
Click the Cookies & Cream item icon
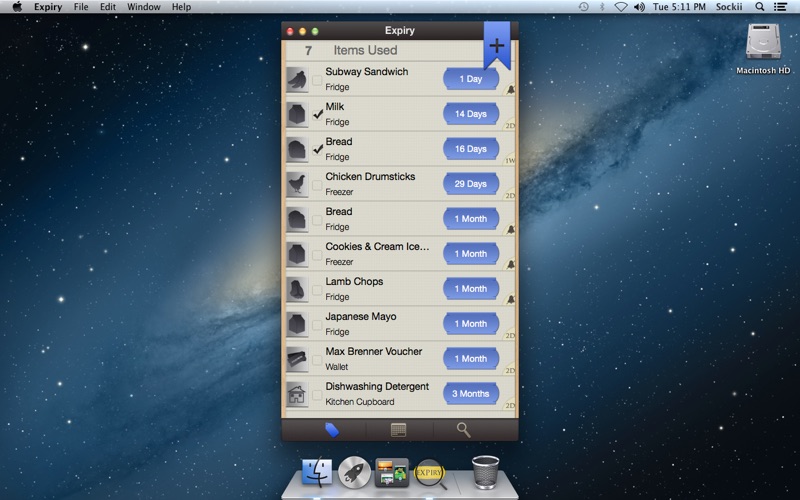(x=297, y=254)
